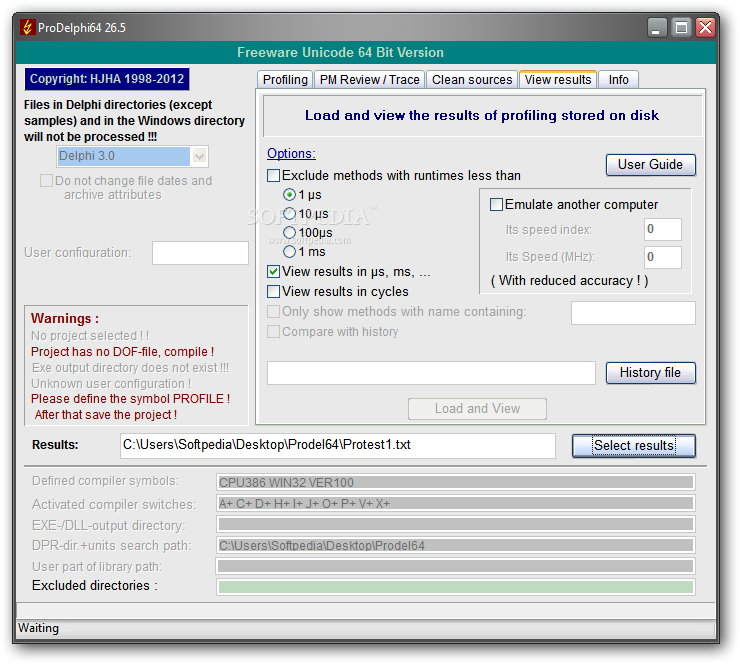Click the Copyright: HJHA 1998-2012 banner

point(107,79)
